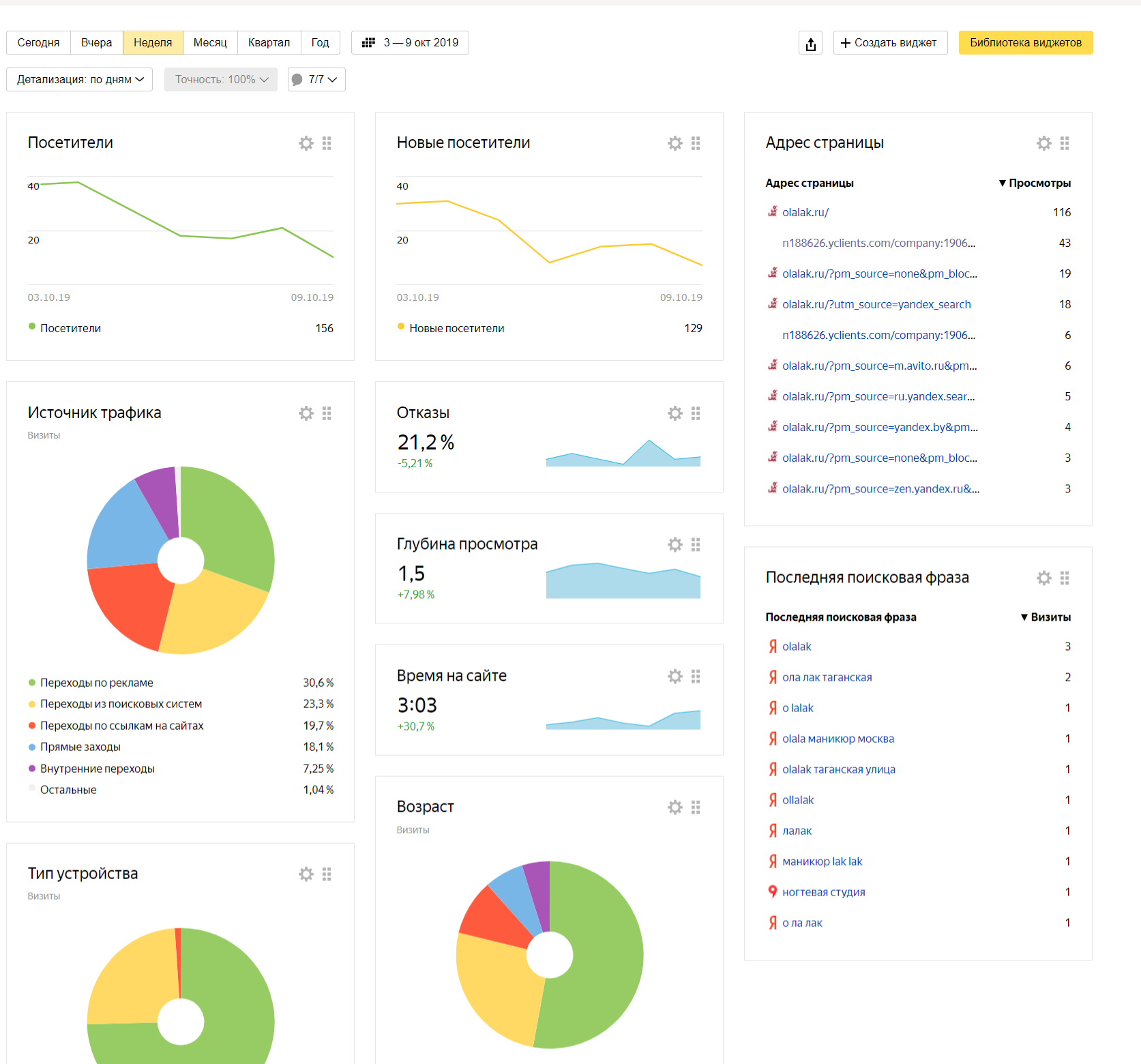Toggle the Новые посетители legend dot
This screenshot has width=1141, height=1064.
[401, 327]
